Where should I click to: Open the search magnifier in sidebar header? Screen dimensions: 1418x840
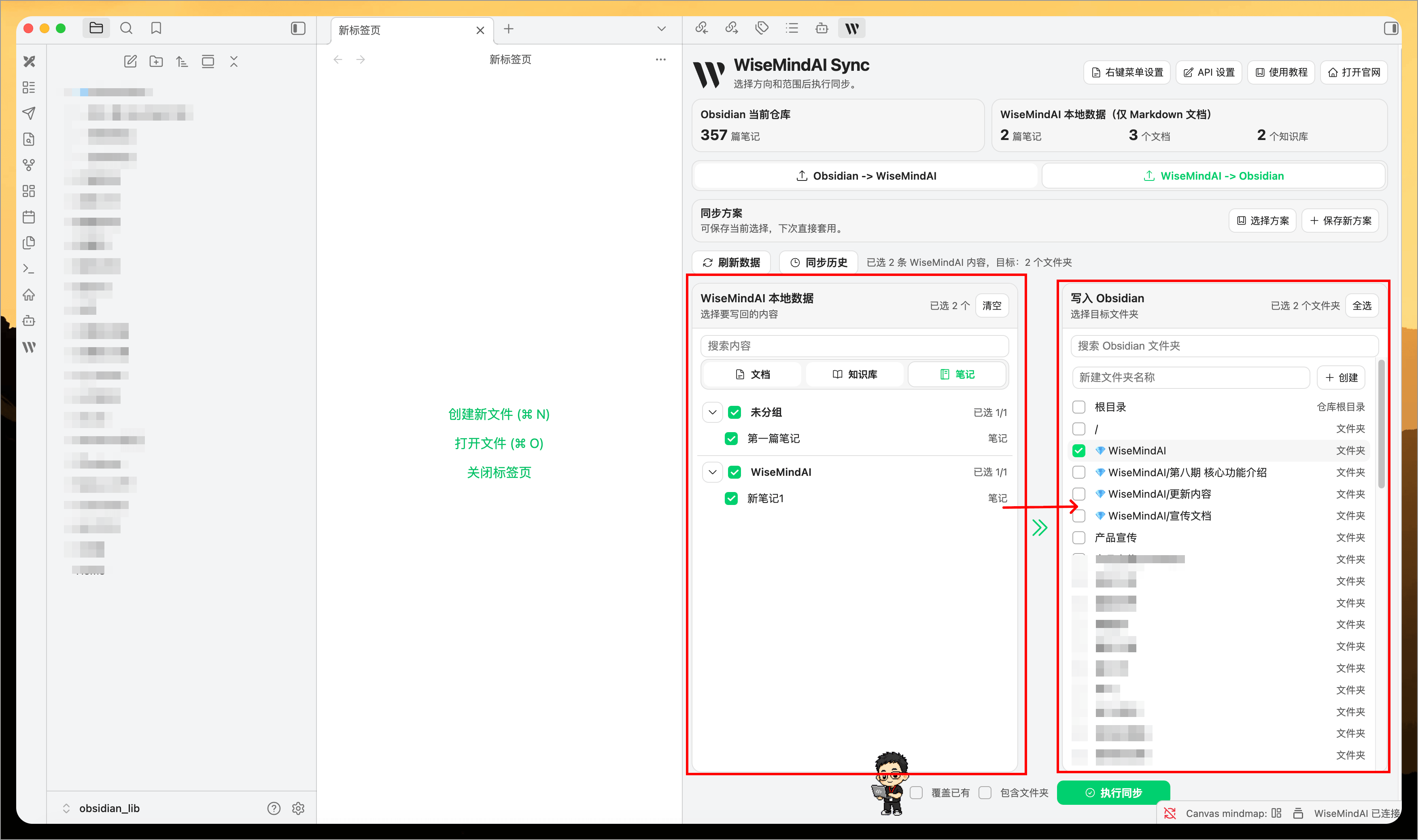tap(126, 28)
